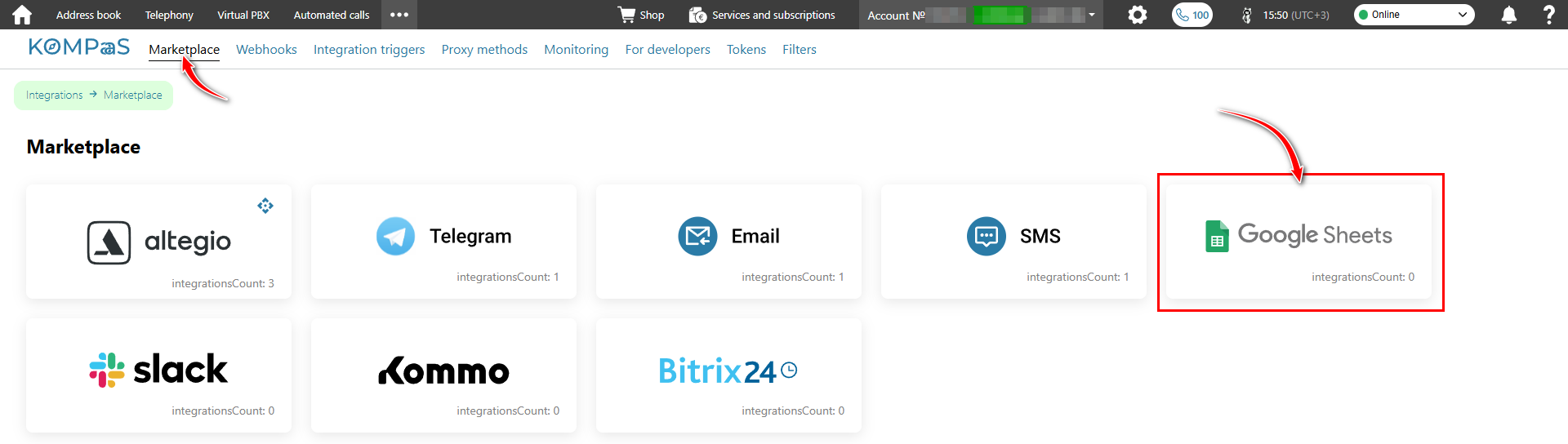This screenshot has width=1568, height=444.
Task: Click the Marketplace page heading
Action: 83,147
